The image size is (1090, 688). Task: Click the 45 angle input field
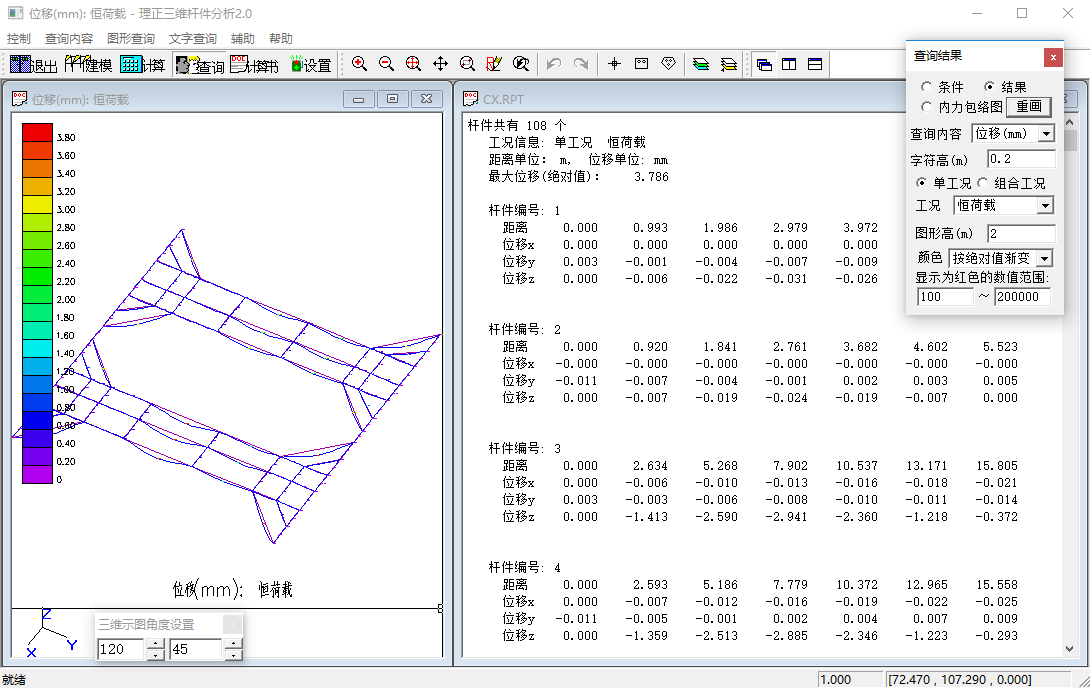tap(196, 649)
